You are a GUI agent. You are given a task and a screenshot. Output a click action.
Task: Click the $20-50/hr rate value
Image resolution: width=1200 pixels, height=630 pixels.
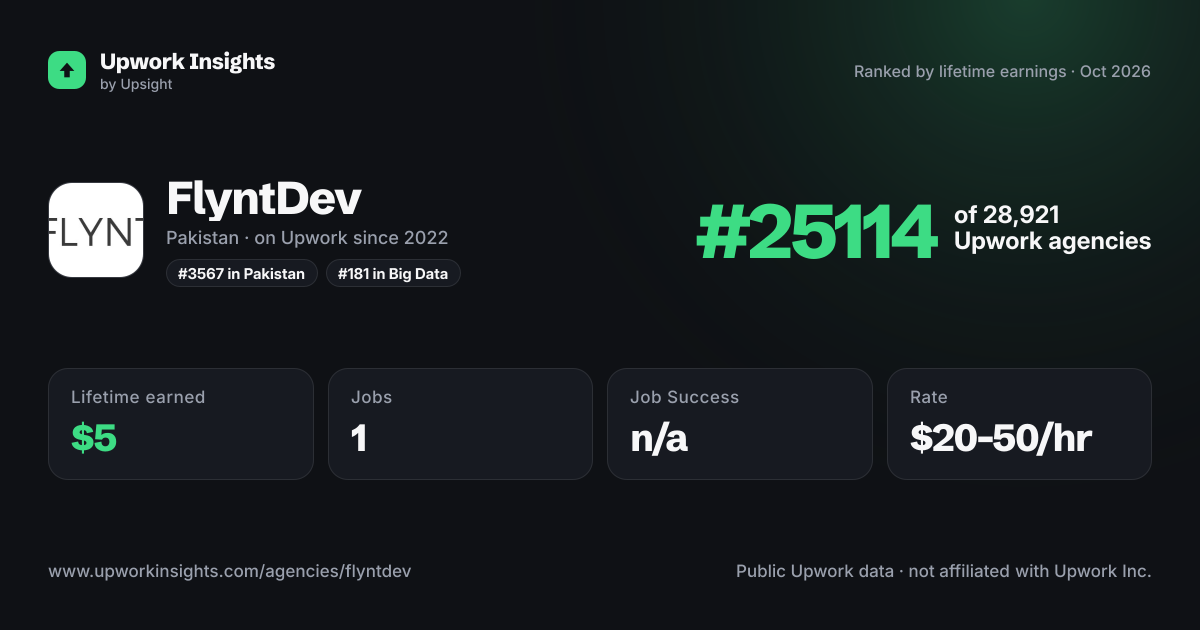tap(1000, 438)
